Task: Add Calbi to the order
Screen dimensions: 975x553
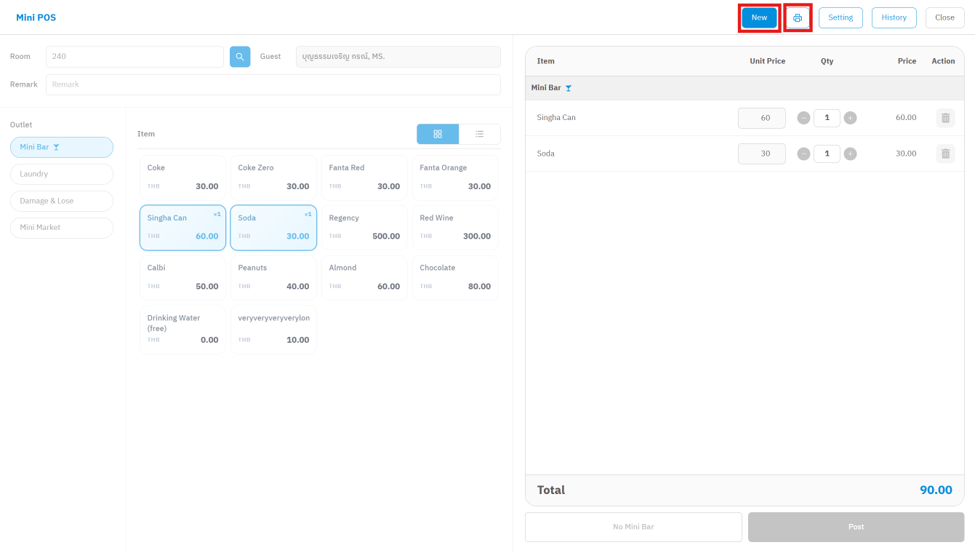Action: pyautogui.click(x=183, y=277)
